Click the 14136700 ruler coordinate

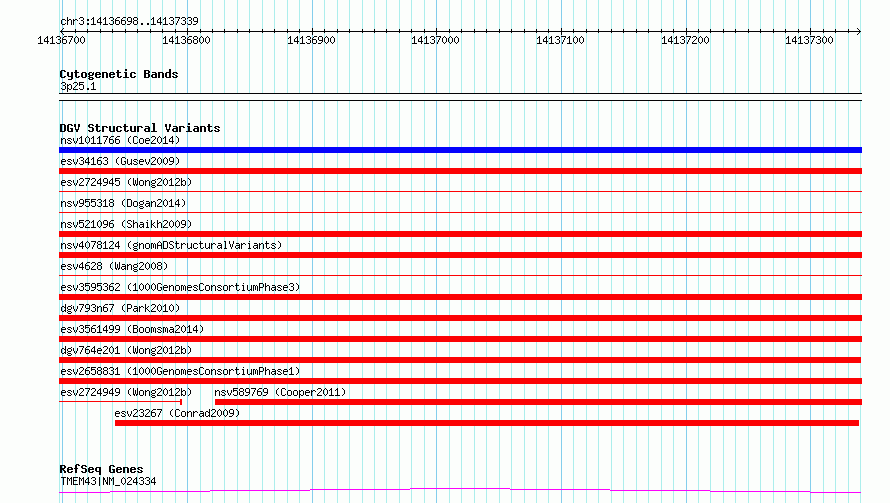click(x=61, y=40)
